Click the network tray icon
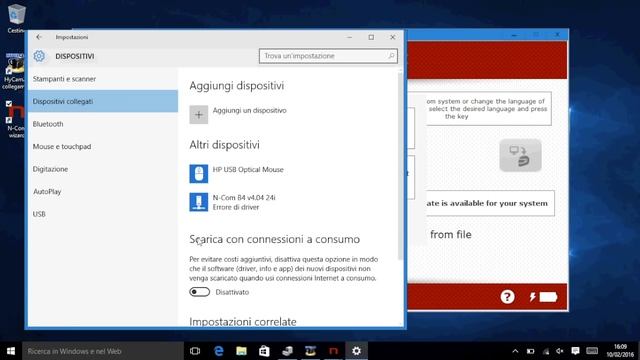The height and width of the screenshot is (360, 640). 545,351
